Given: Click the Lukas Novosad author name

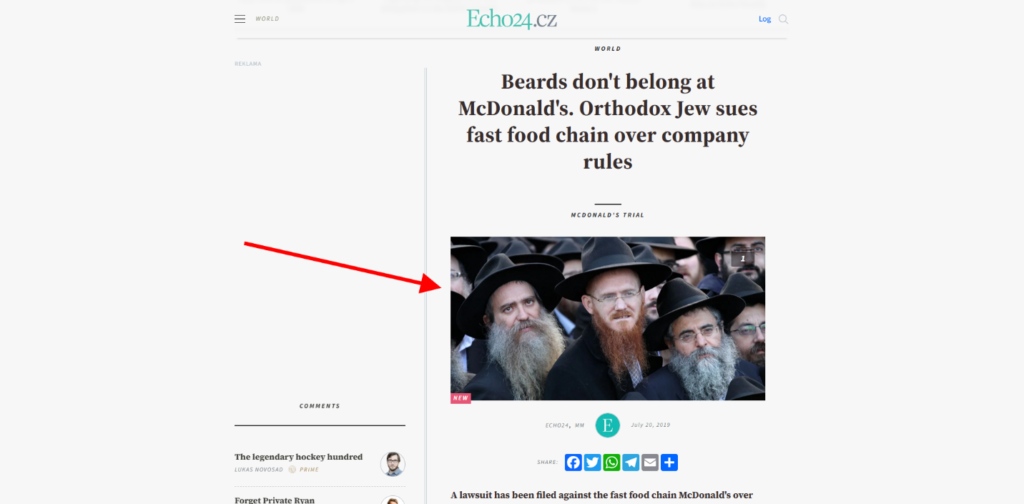Looking at the screenshot, I should (259, 469).
